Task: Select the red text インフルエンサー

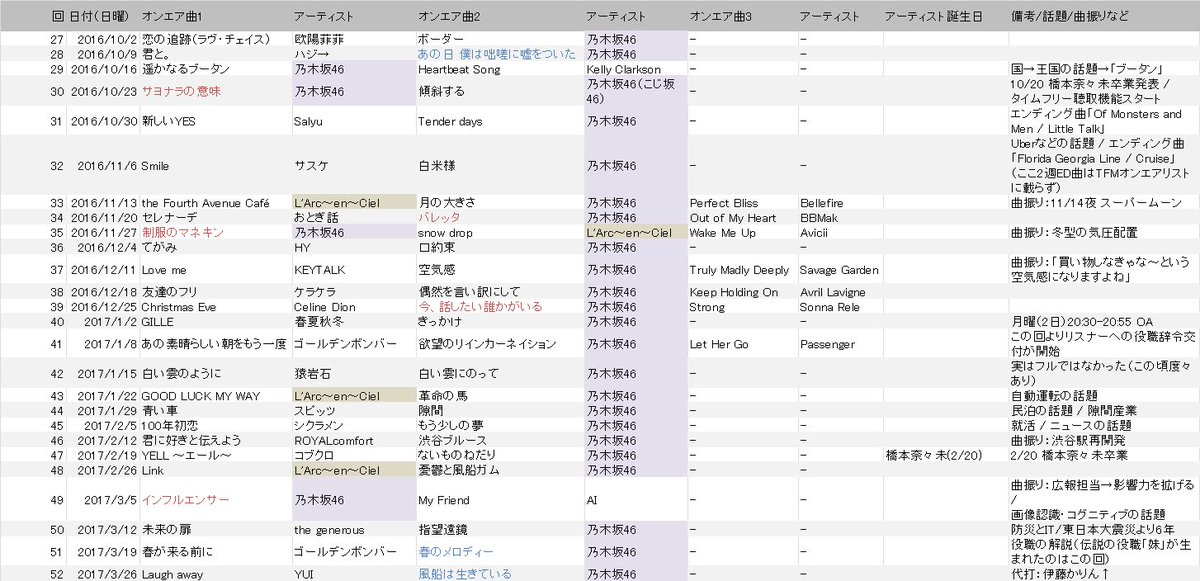Action: 185,499
